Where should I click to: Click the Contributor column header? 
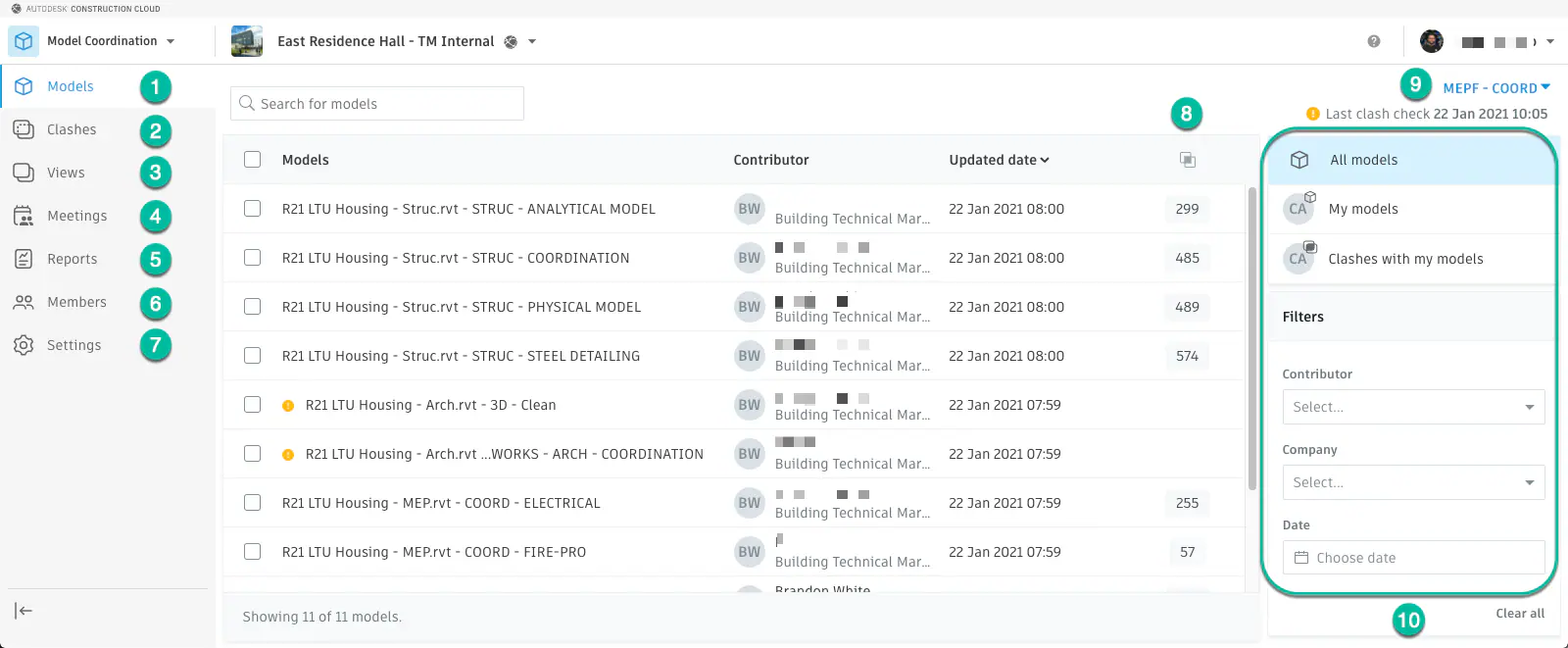point(771,160)
